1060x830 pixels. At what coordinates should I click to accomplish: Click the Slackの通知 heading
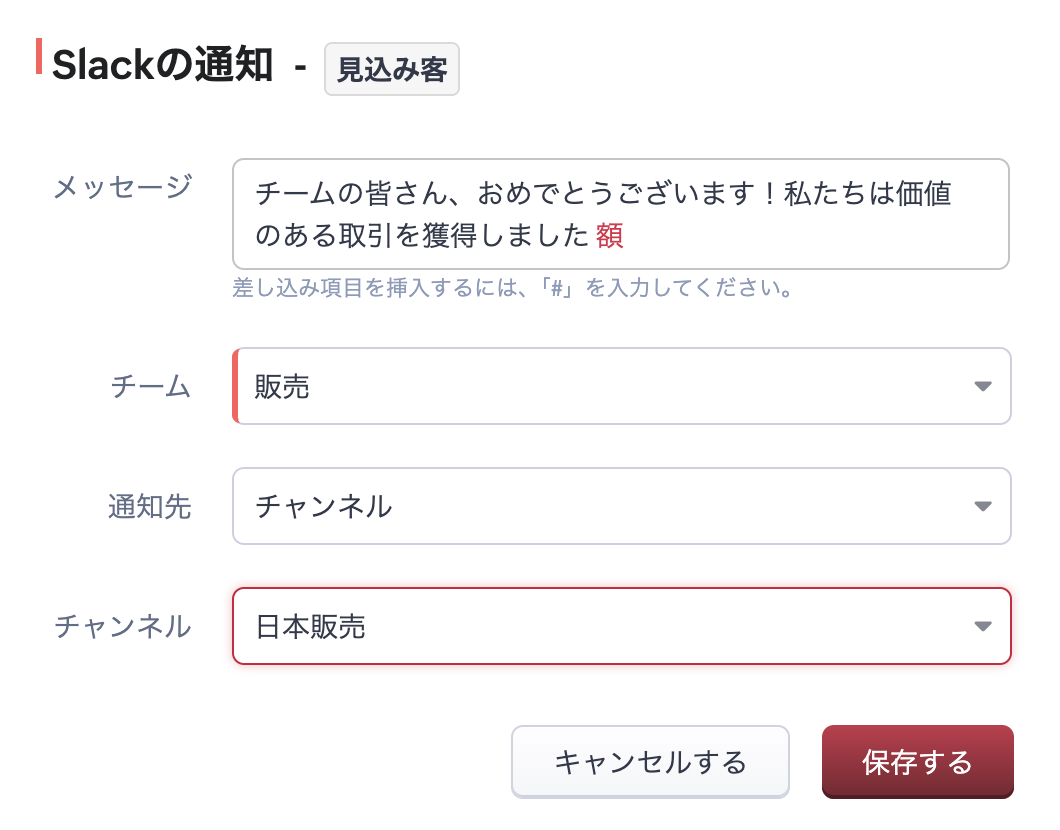[x=162, y=67]
